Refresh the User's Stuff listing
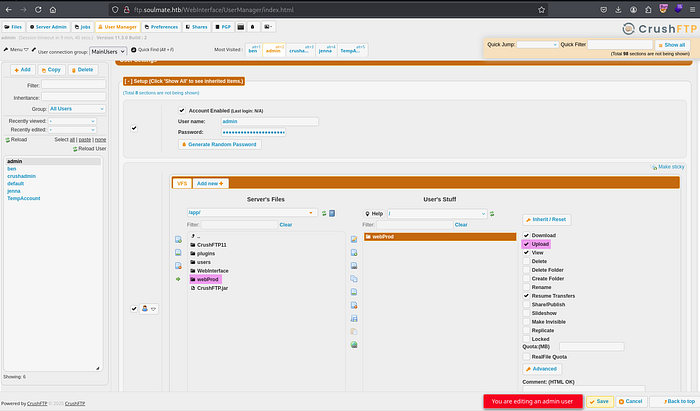The height and width of the screenshot is (411, 700). tap(492, 214)
